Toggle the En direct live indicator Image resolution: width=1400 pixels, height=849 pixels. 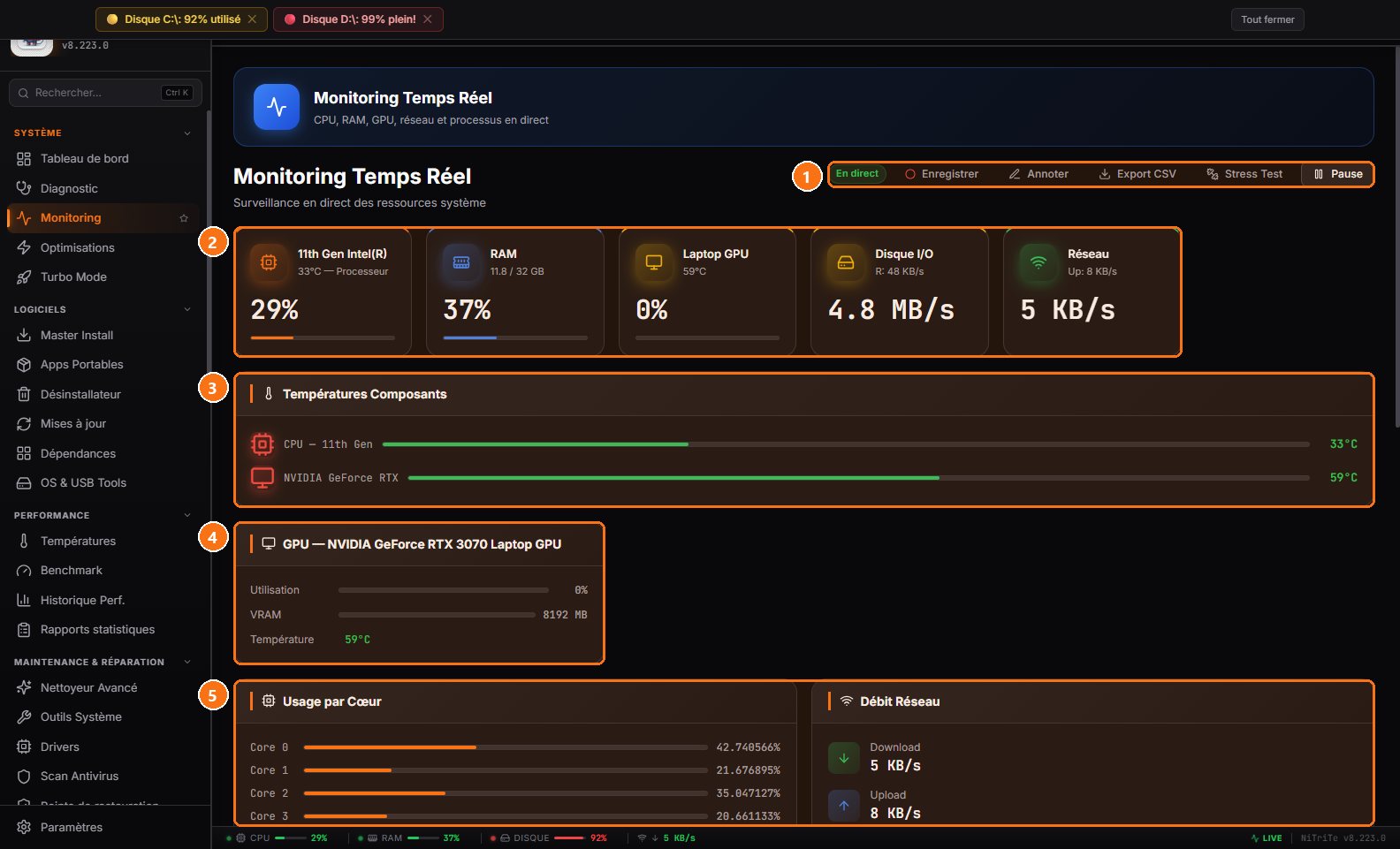857,174
